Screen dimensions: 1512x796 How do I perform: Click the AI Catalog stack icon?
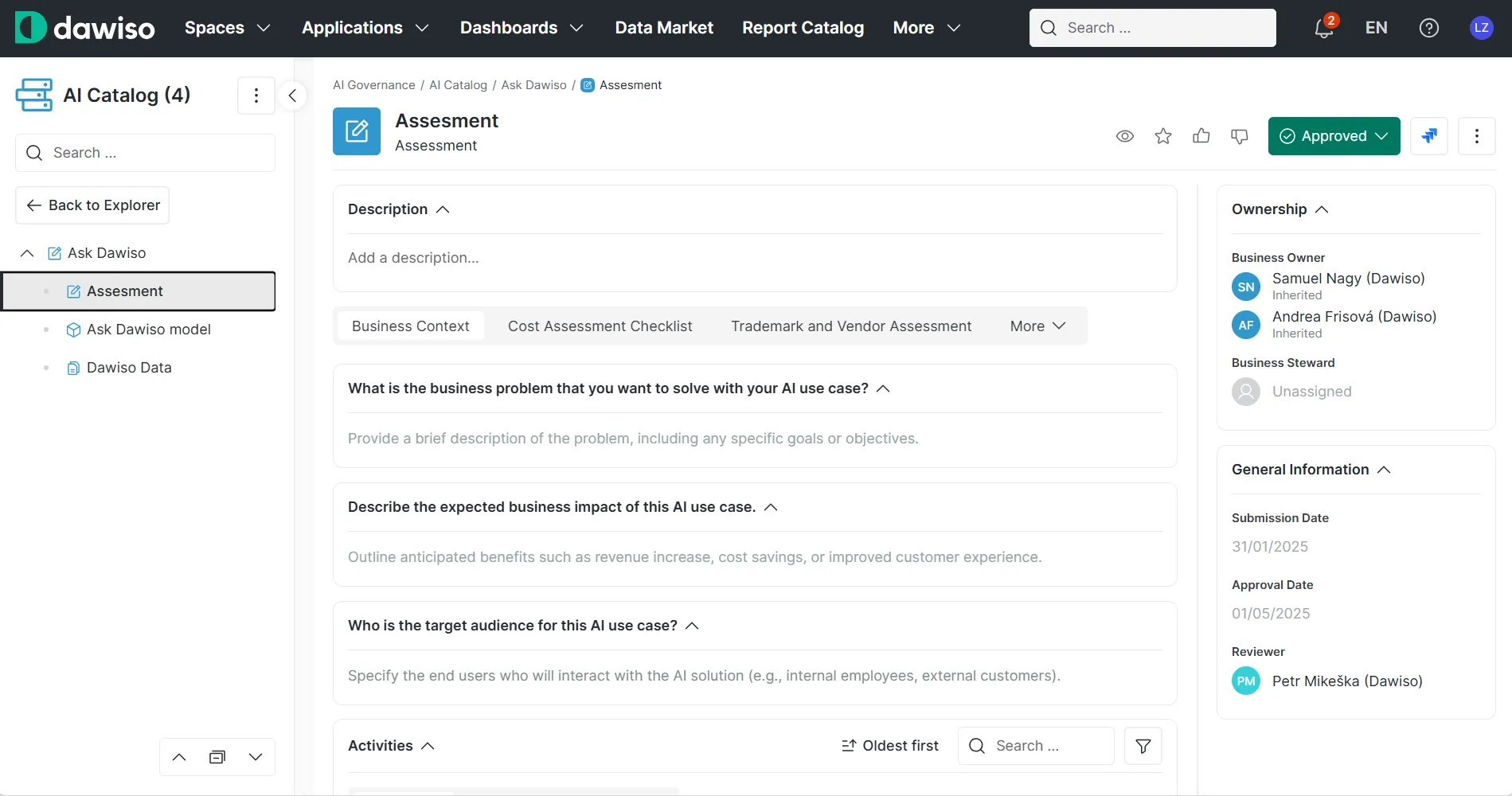pyautogui.click(x=34, y=95)
